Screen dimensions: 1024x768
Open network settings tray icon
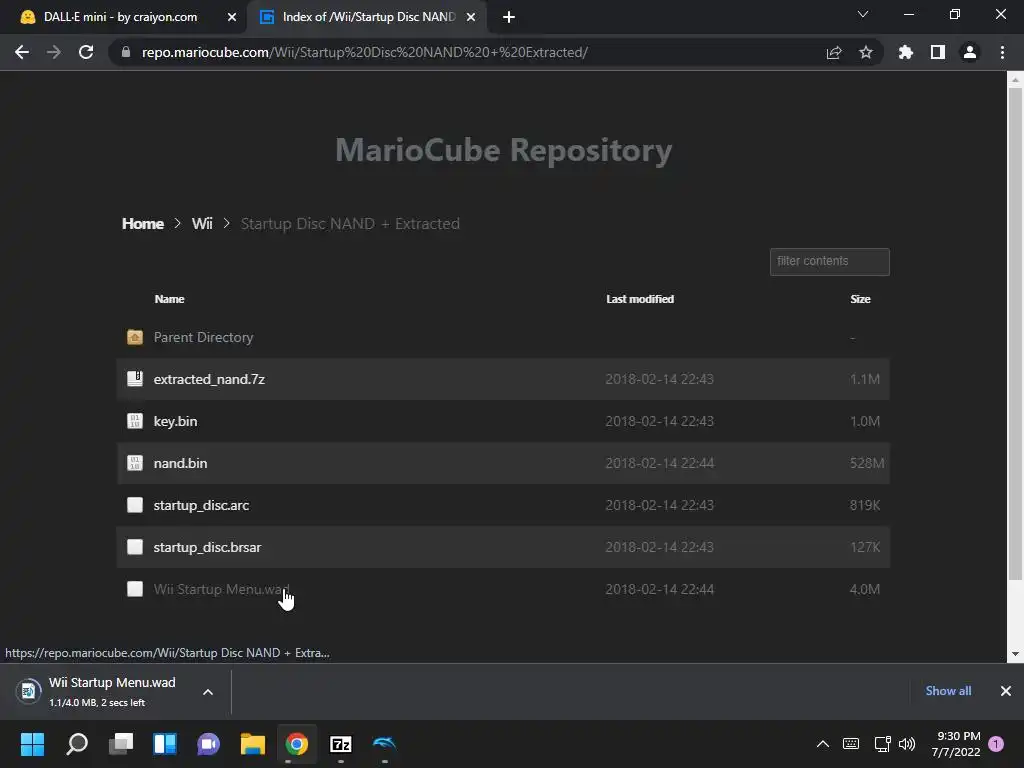882,744
